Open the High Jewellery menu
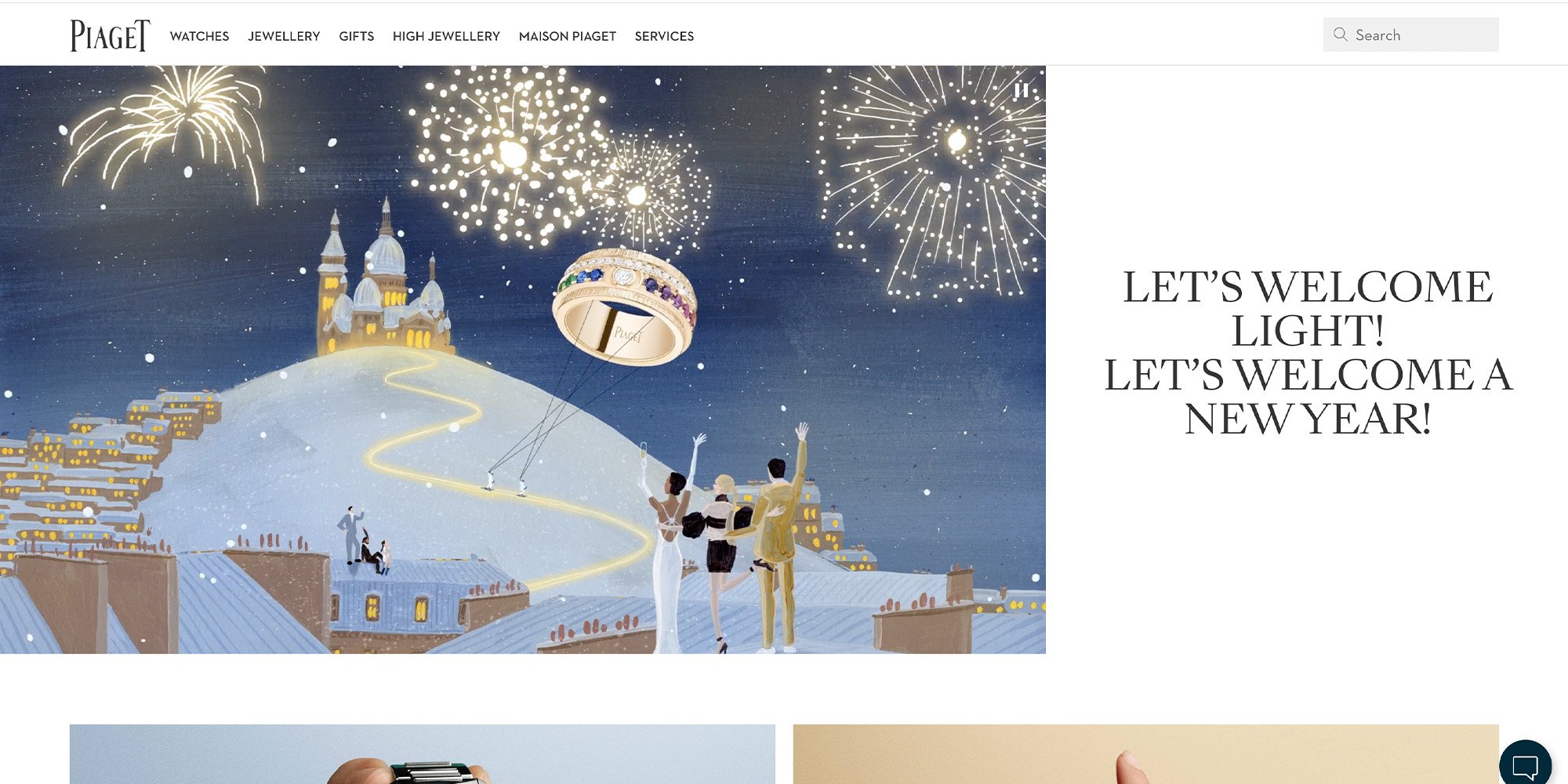This screenshot has height=784, width=1568. [x=446, y=36]
